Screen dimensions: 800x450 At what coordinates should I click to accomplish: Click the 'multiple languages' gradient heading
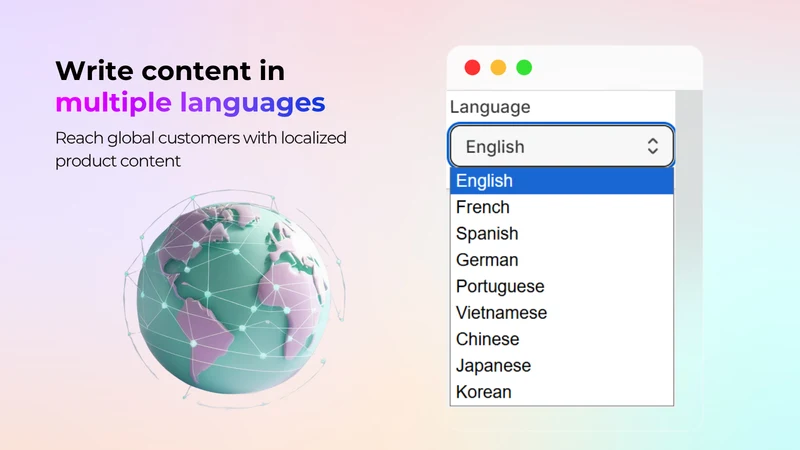pyautogui.click(x=190, y=102)
